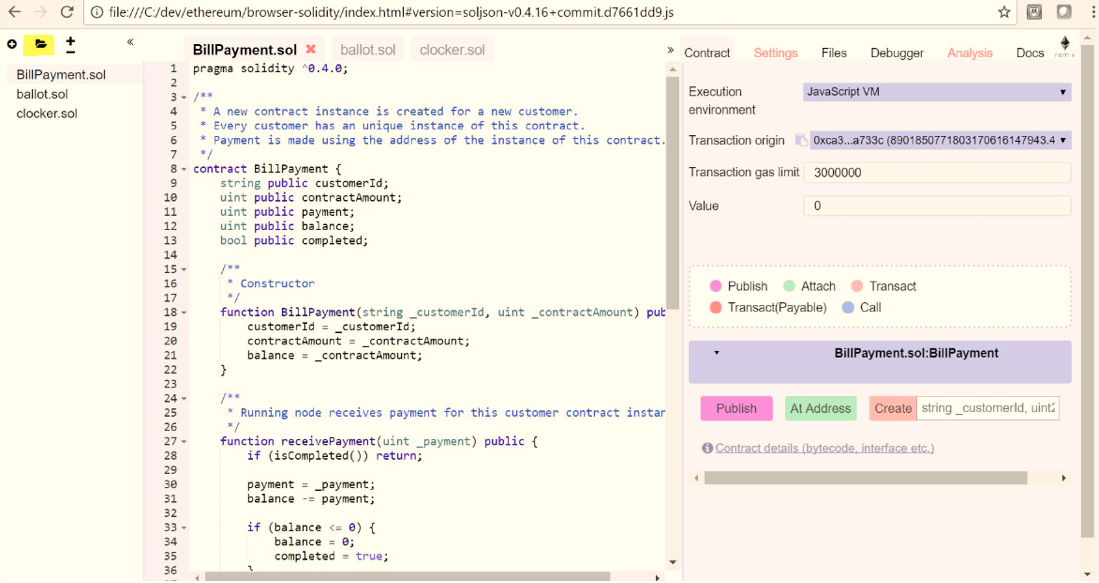Copy transaction origin address with clipboard icon

tap(801, 141)
